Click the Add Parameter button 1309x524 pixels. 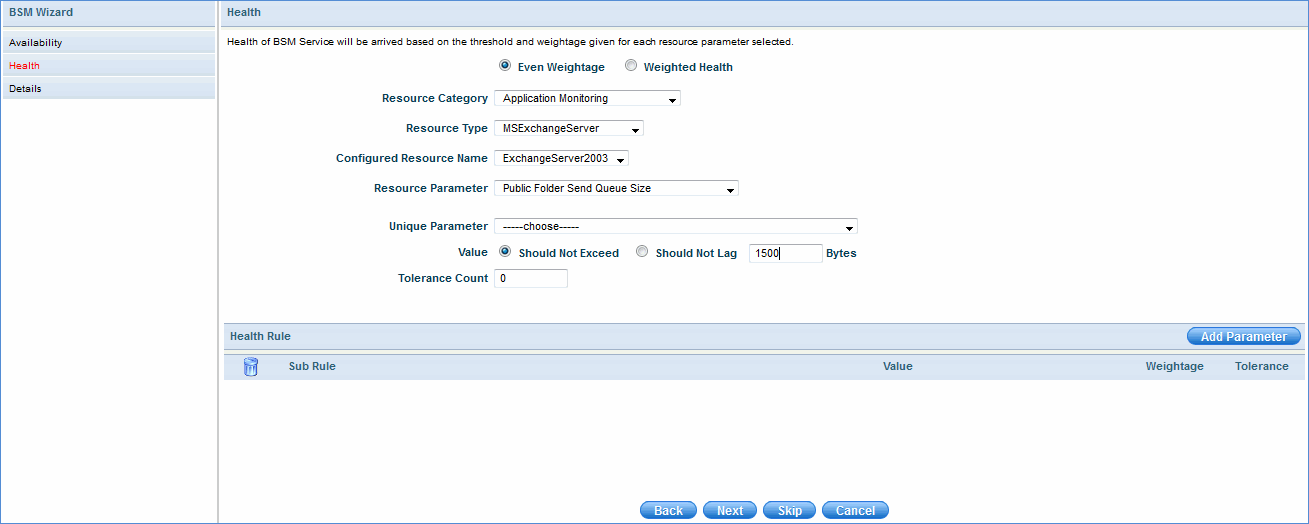(x=1243, y=337)
